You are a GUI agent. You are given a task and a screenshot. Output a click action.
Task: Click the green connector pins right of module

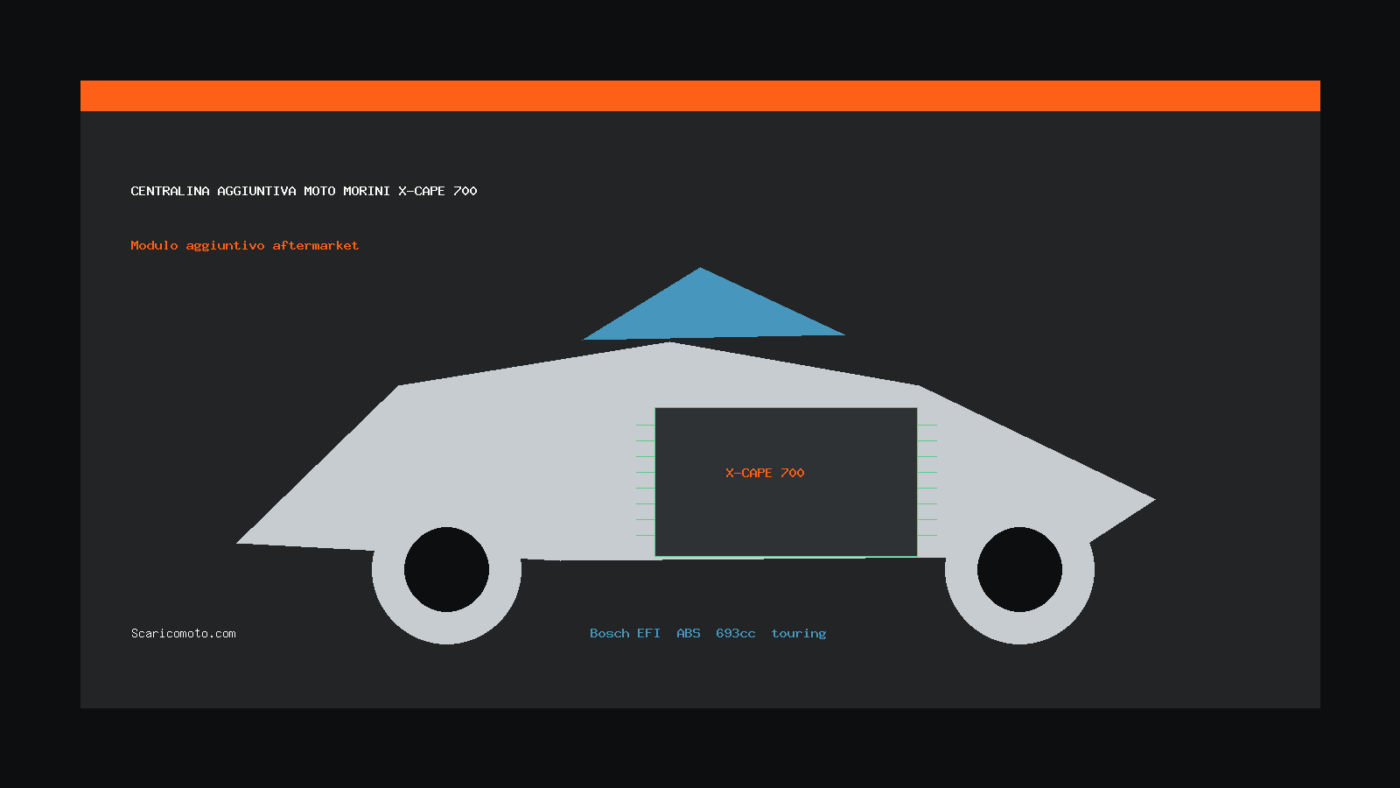[928, 480]
